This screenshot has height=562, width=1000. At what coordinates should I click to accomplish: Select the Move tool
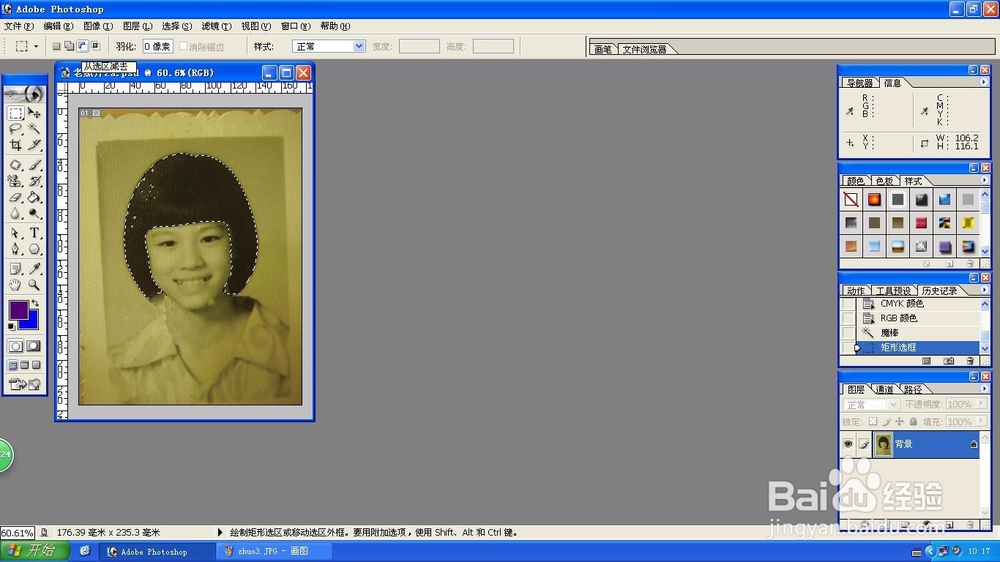(34, 114)
